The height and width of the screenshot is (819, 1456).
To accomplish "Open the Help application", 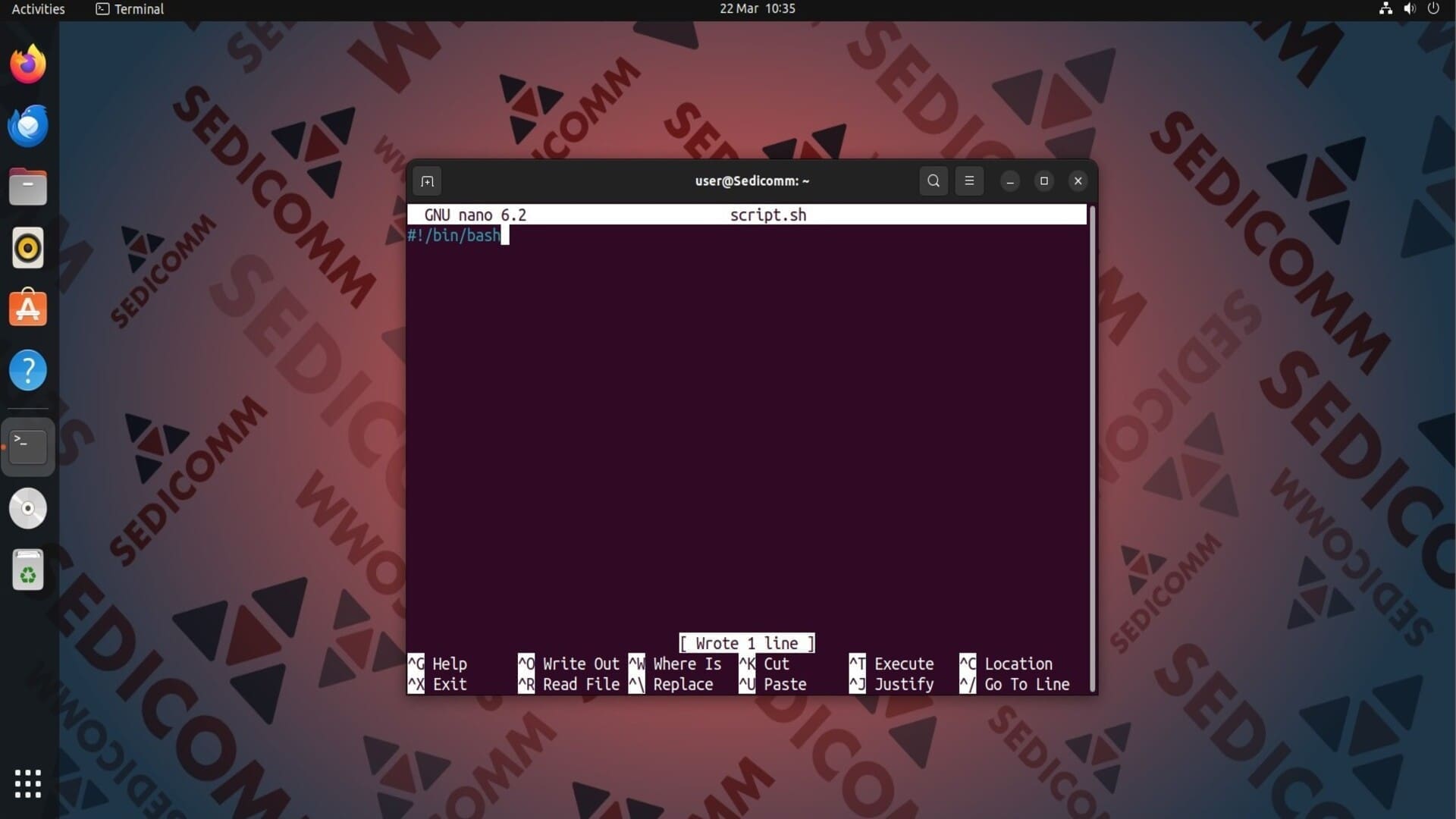I will tap(28, 371).
